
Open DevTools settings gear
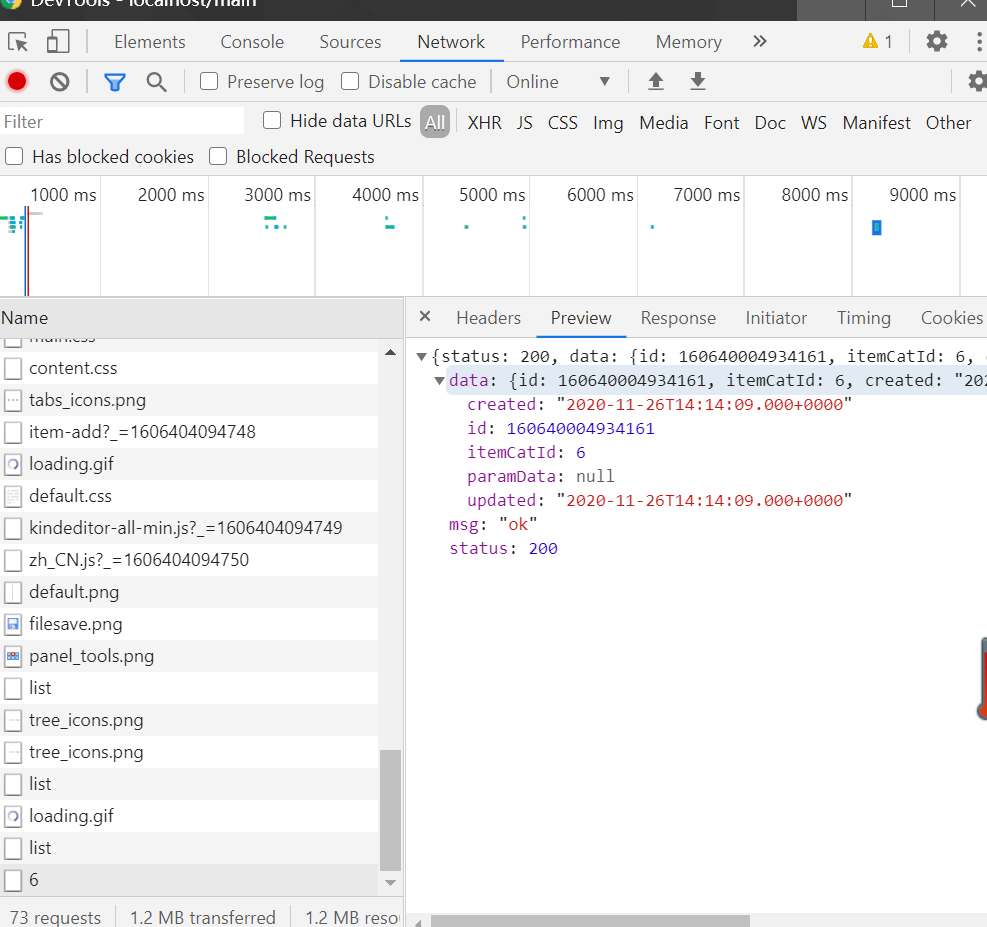(x=937, y=42)
